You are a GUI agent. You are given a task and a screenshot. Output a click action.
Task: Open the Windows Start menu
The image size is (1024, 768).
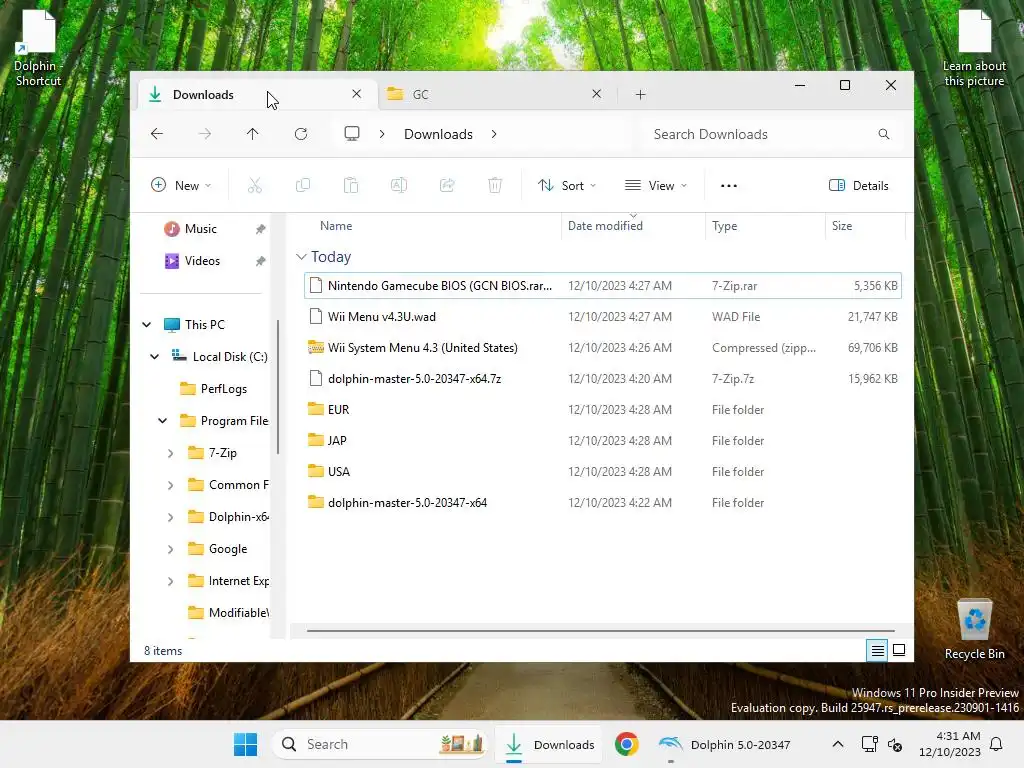[x=246, y=744]
